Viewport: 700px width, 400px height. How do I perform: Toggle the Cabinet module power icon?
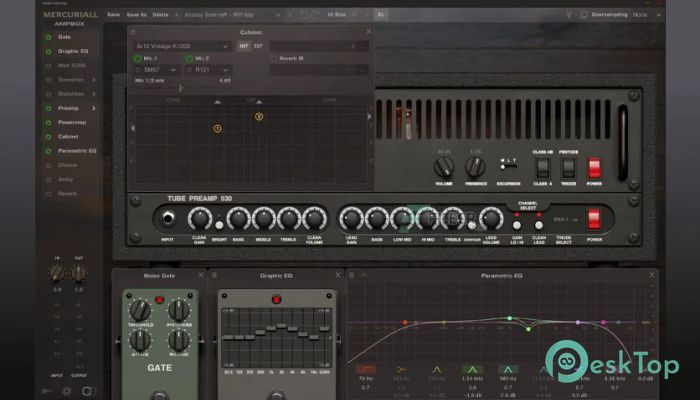[48, 137]
